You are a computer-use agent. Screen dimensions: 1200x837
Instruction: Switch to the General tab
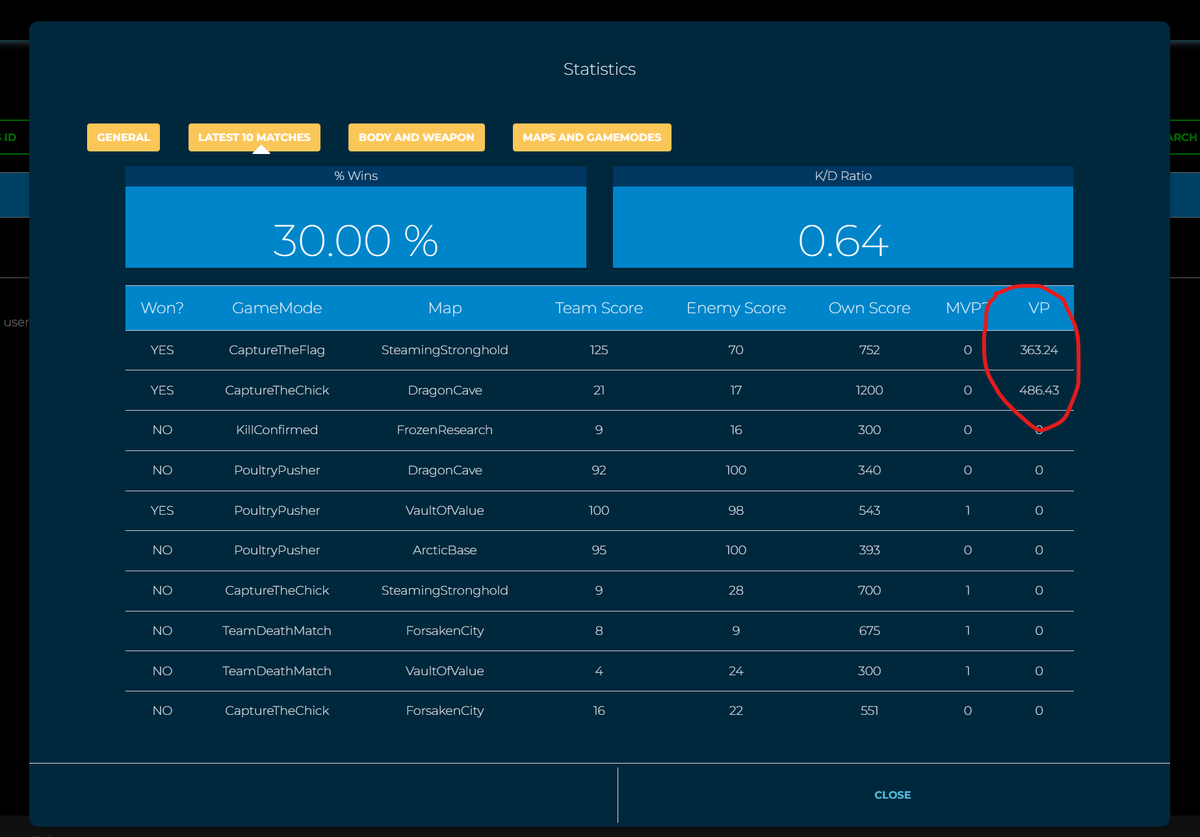(124, 137)
